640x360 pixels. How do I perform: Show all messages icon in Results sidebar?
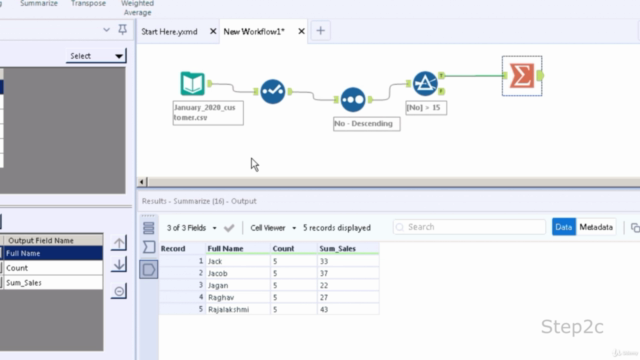(x=149, y=228)
